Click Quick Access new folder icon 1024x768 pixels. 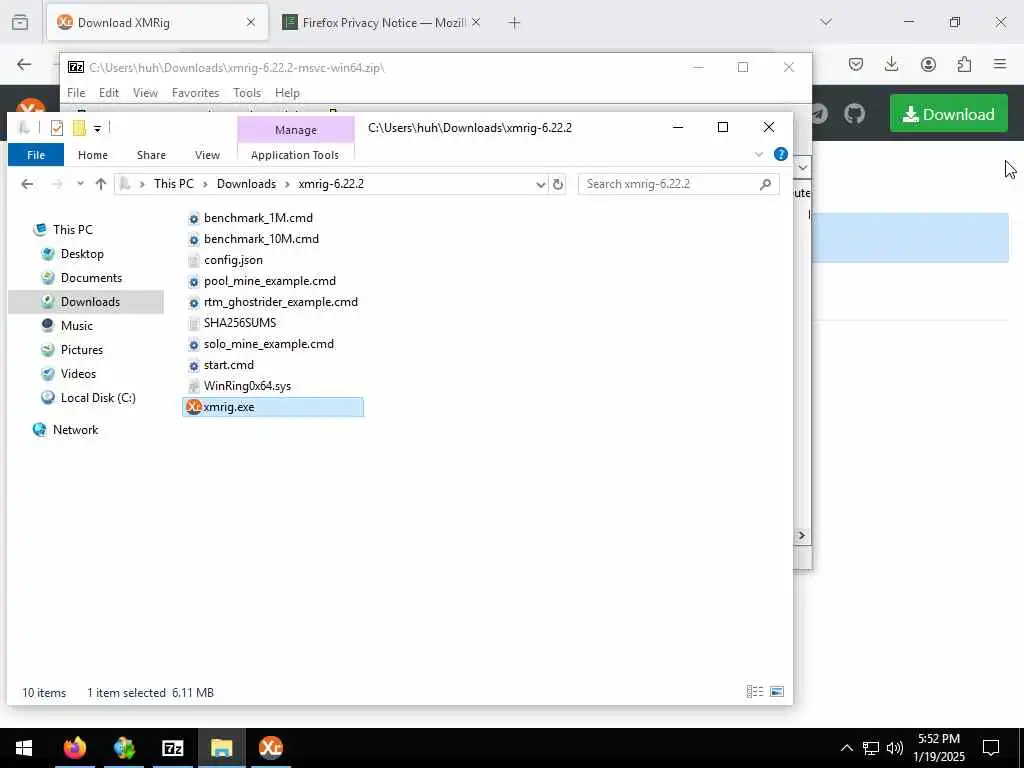(x=79, y=128)
